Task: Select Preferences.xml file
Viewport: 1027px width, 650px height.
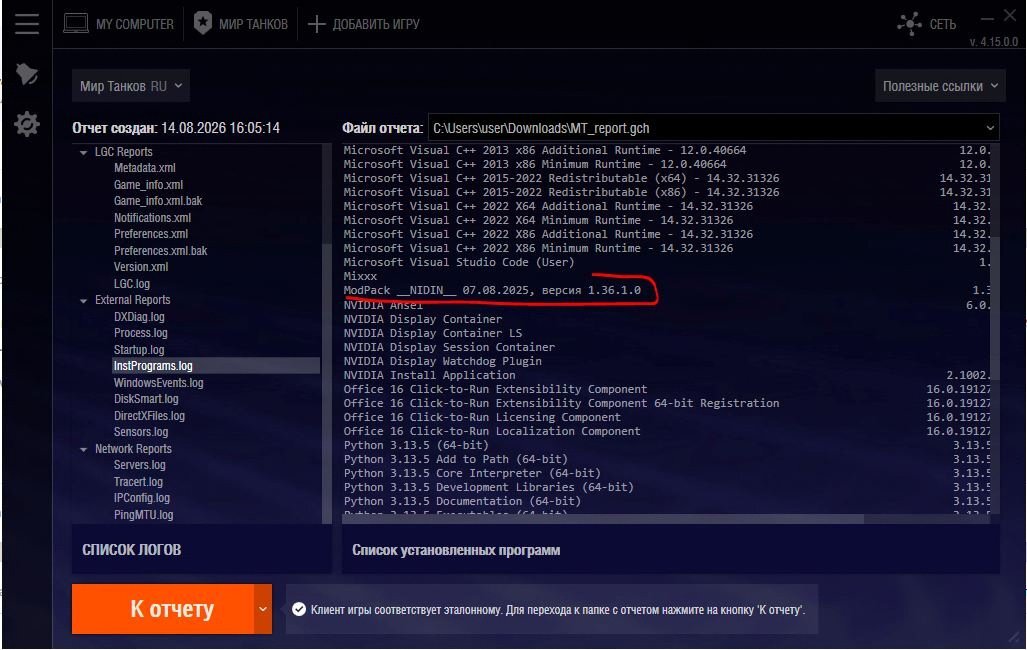Action: (151, 234)
